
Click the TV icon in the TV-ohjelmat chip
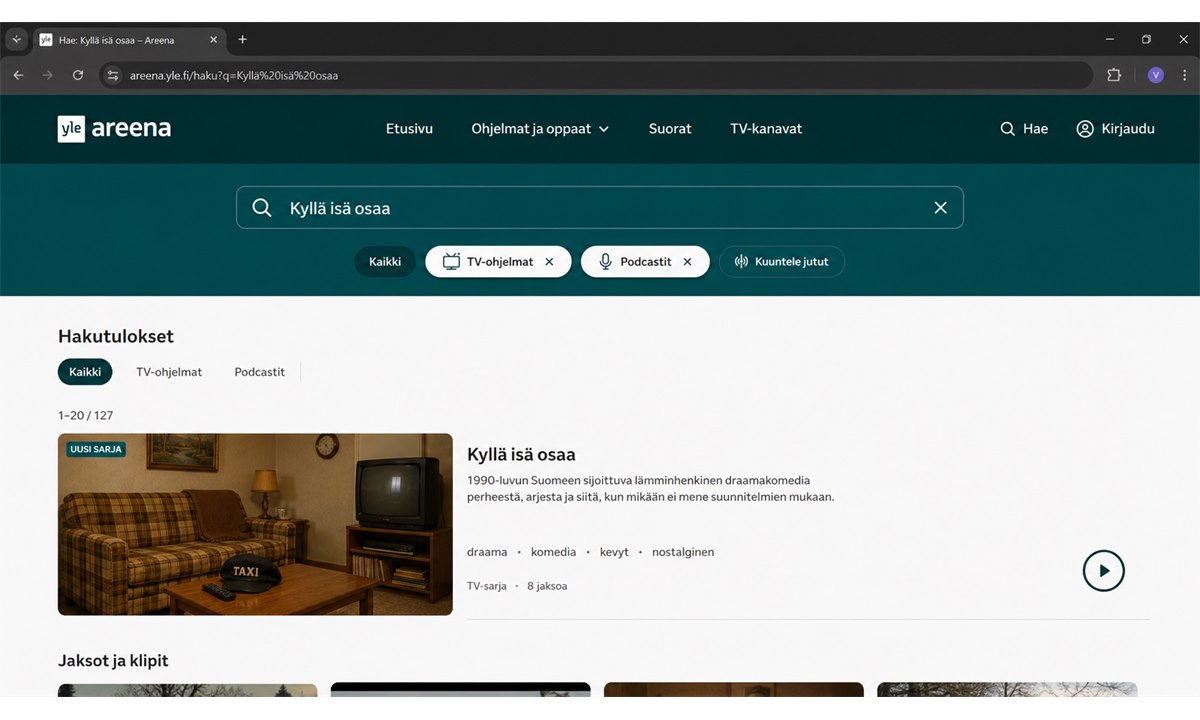click(x=451, y=262)
